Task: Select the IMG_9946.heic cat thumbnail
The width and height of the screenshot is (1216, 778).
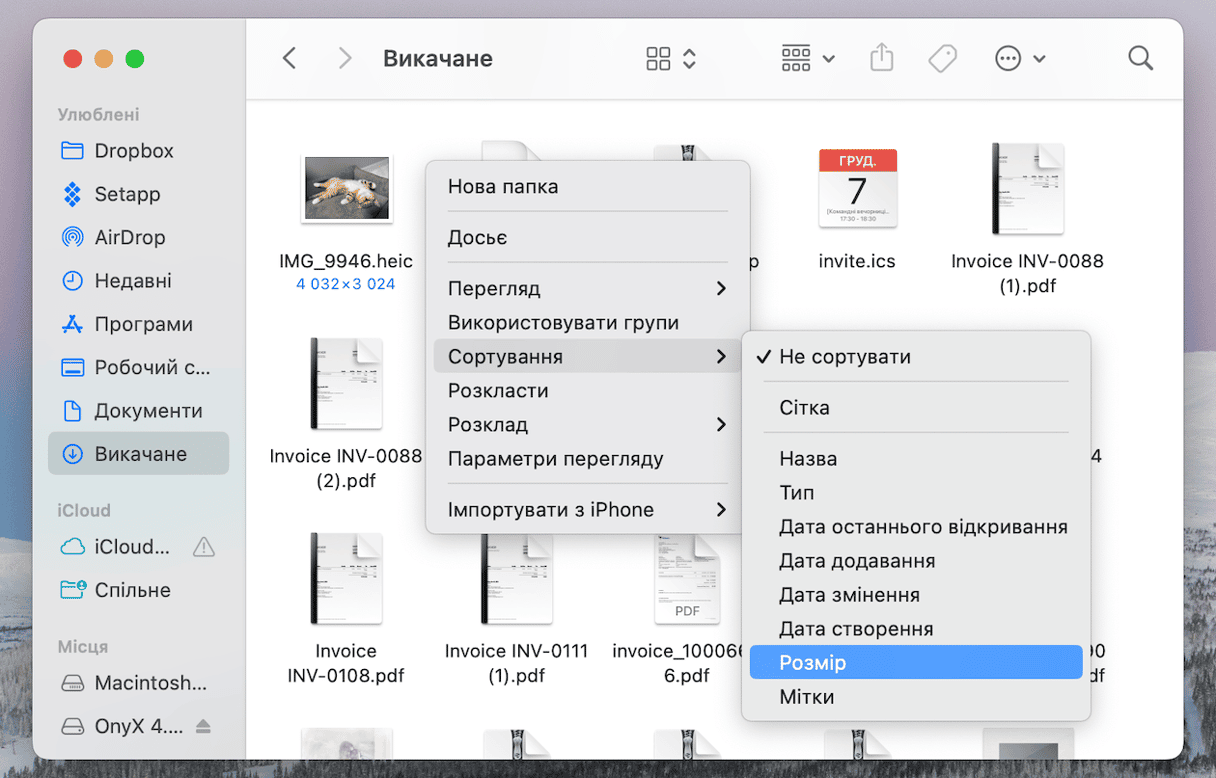Action: pos(346,188)
